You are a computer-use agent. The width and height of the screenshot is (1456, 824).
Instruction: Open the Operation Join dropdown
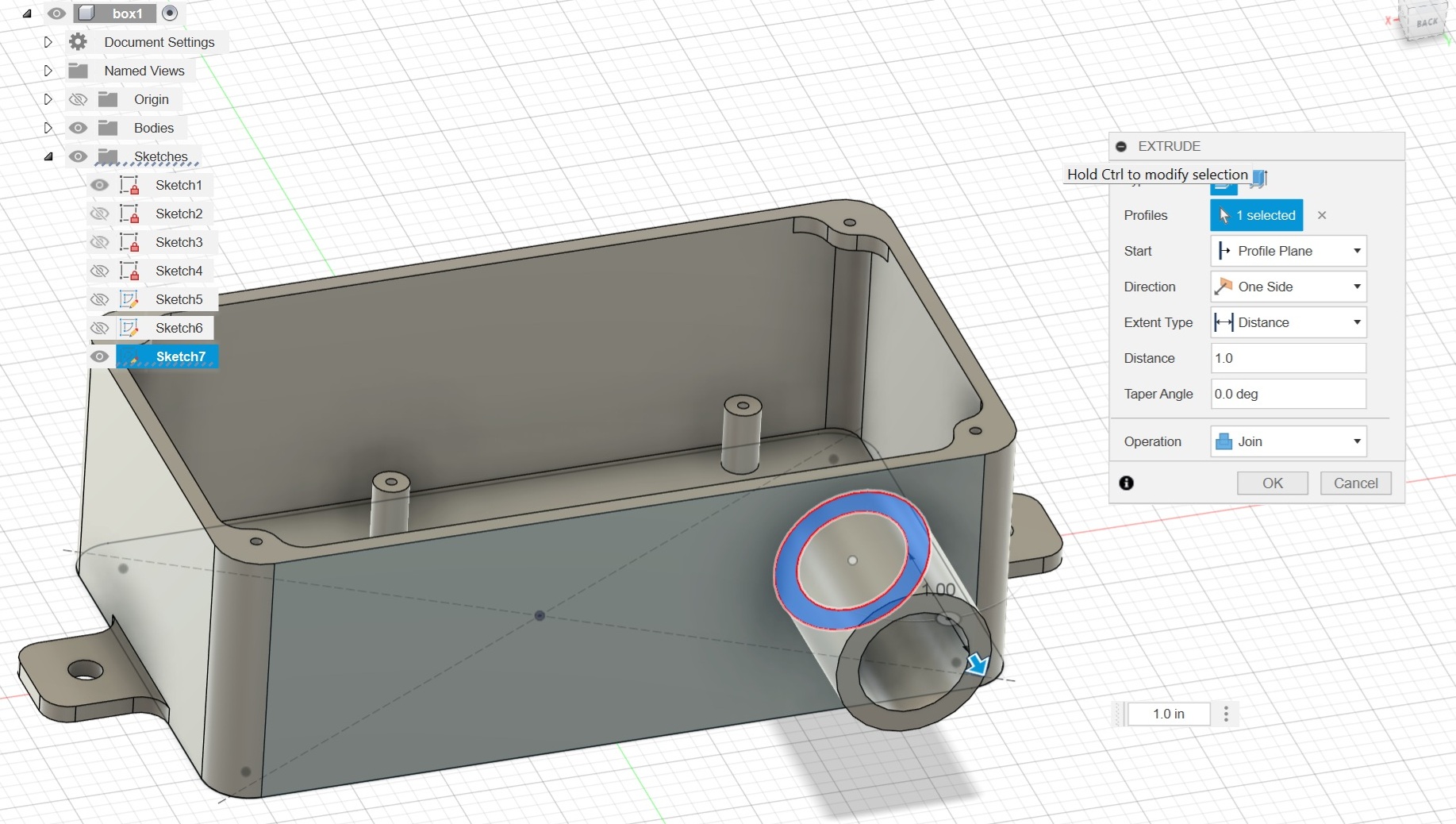pyautogui.click(x=1288, y=441)
